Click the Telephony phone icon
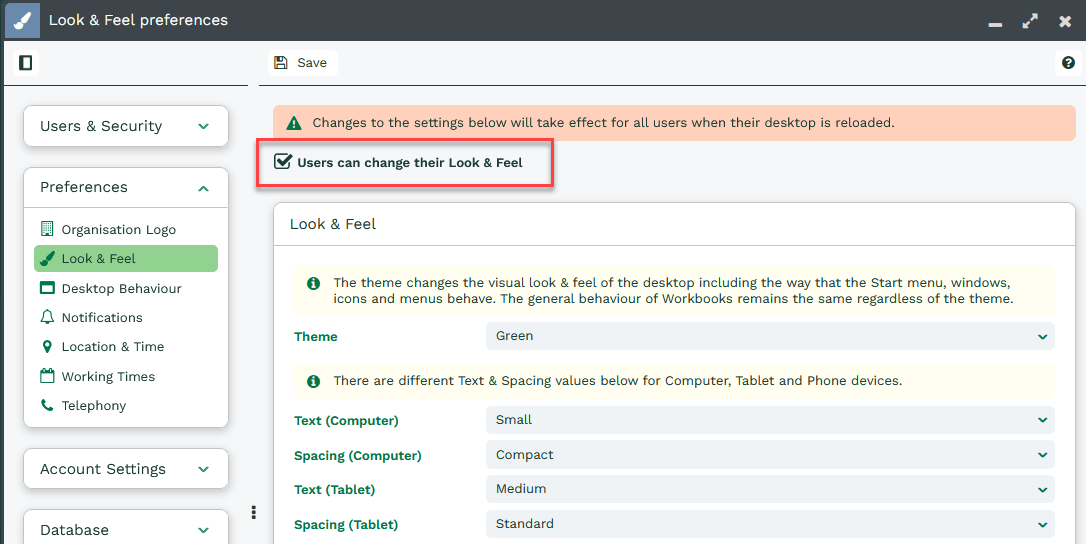The width and height of the screenshot is (1086, 544). coord(47,406)
